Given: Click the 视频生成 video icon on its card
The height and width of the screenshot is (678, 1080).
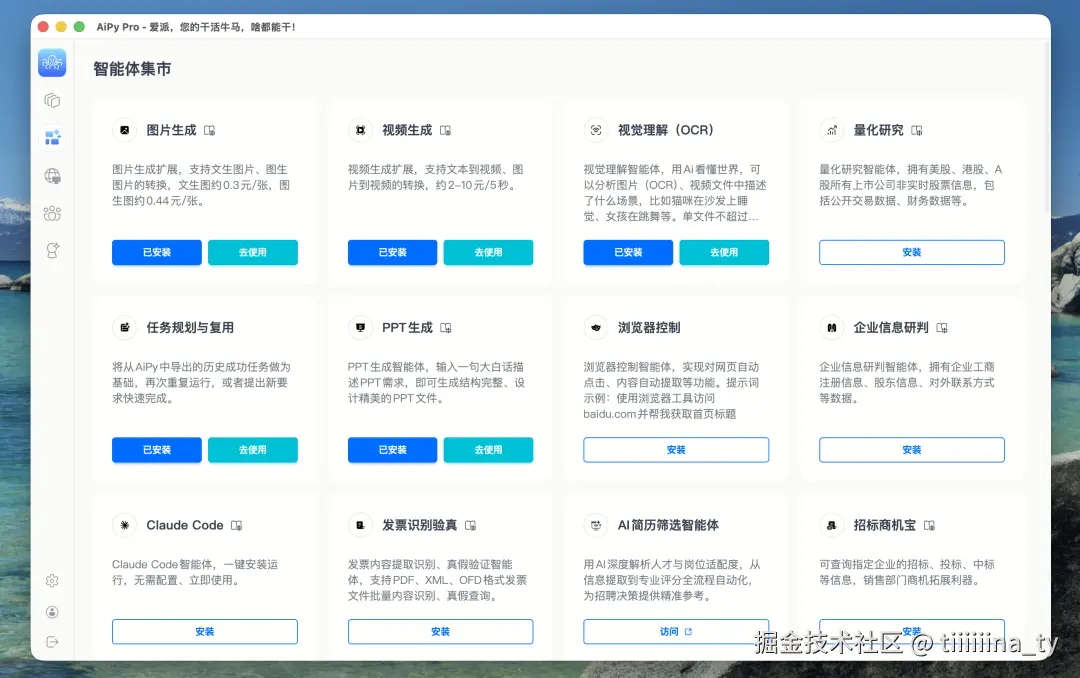Looking at the screenshot, I should click(x=360, y=130).
